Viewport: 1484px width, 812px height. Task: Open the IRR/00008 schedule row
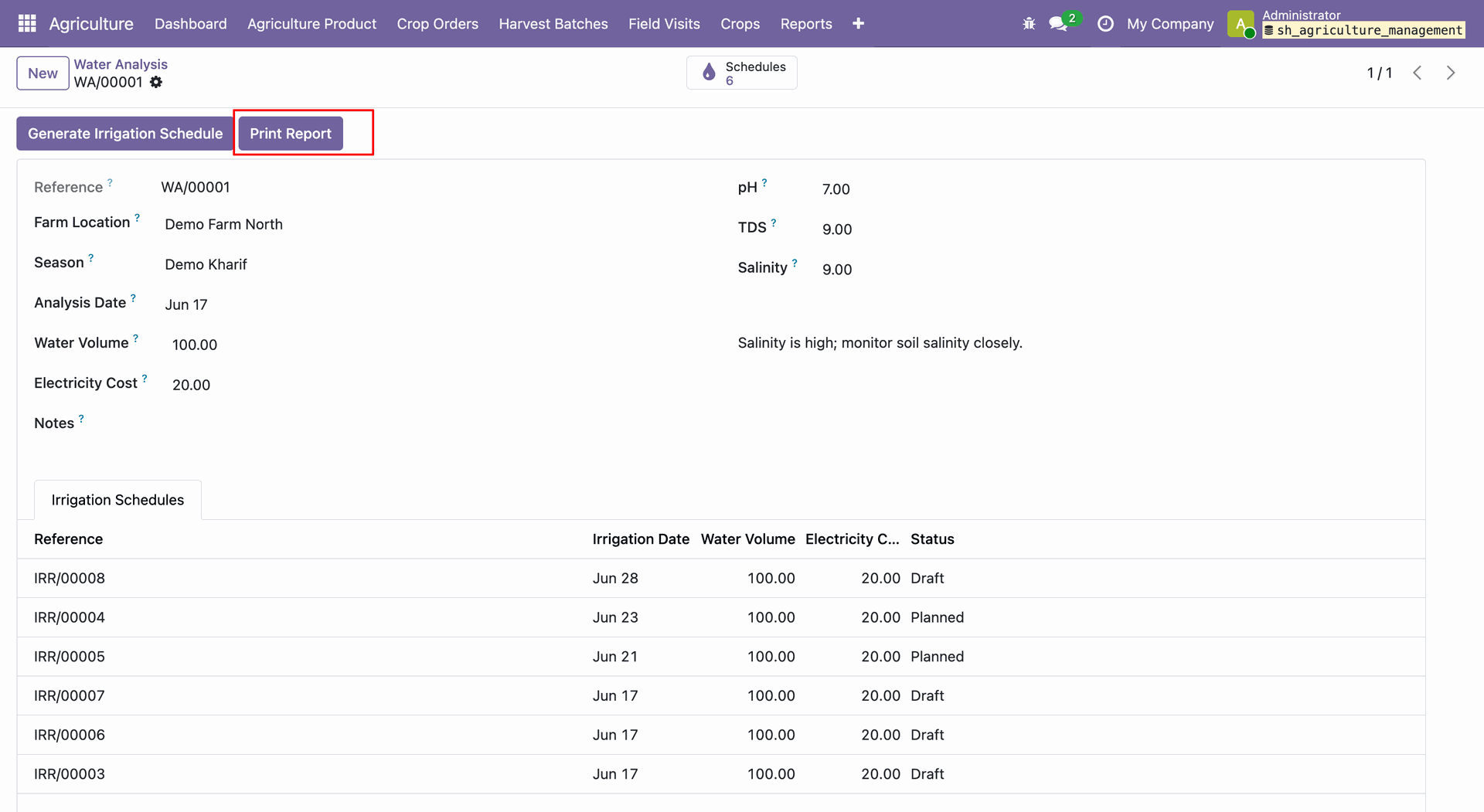(721, 579)
